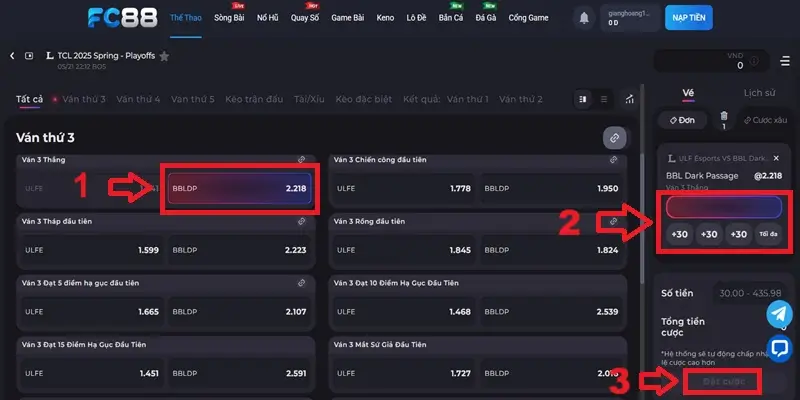Select the Kèo trận đấu tab

(254, 99)
